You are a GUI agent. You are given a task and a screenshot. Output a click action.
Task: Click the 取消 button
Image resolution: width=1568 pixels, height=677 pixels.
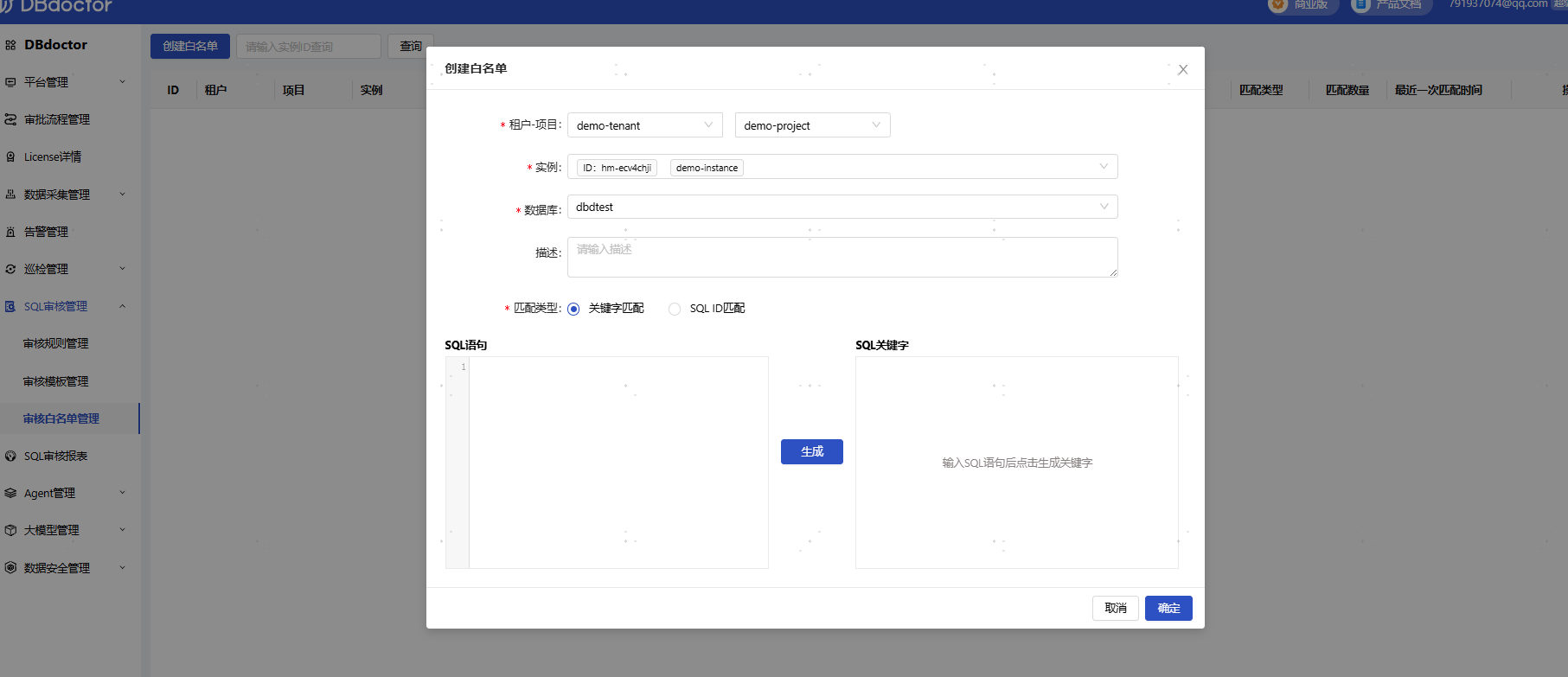[x=1115, y=608]
